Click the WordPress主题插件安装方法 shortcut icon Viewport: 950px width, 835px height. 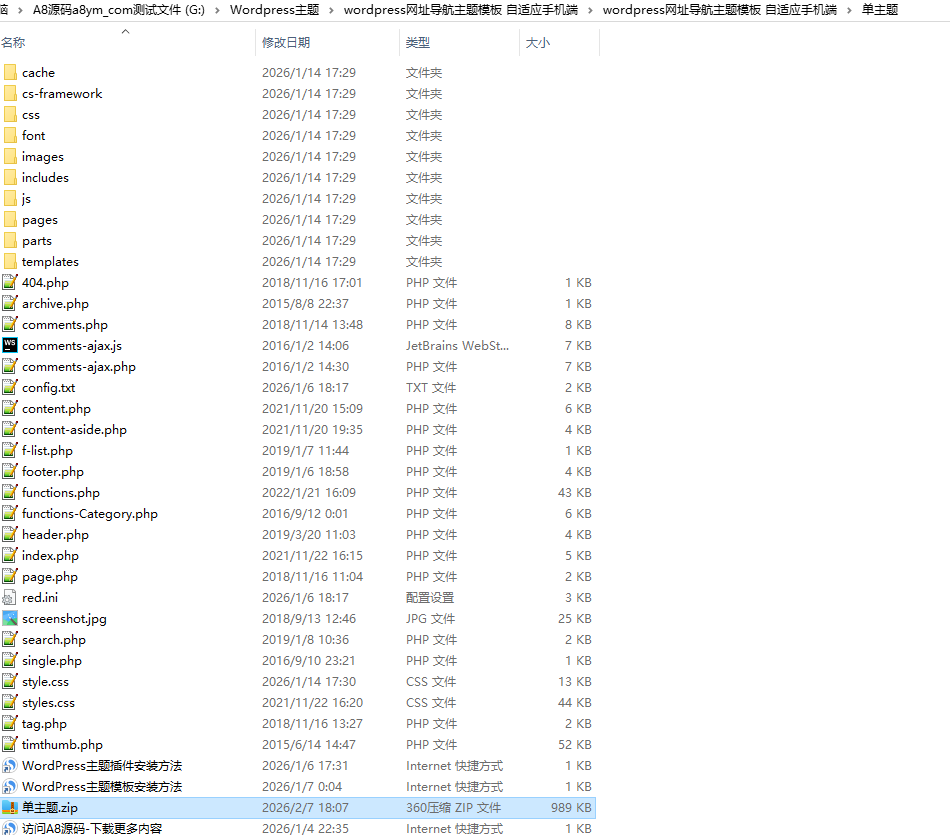pos(10,765)
